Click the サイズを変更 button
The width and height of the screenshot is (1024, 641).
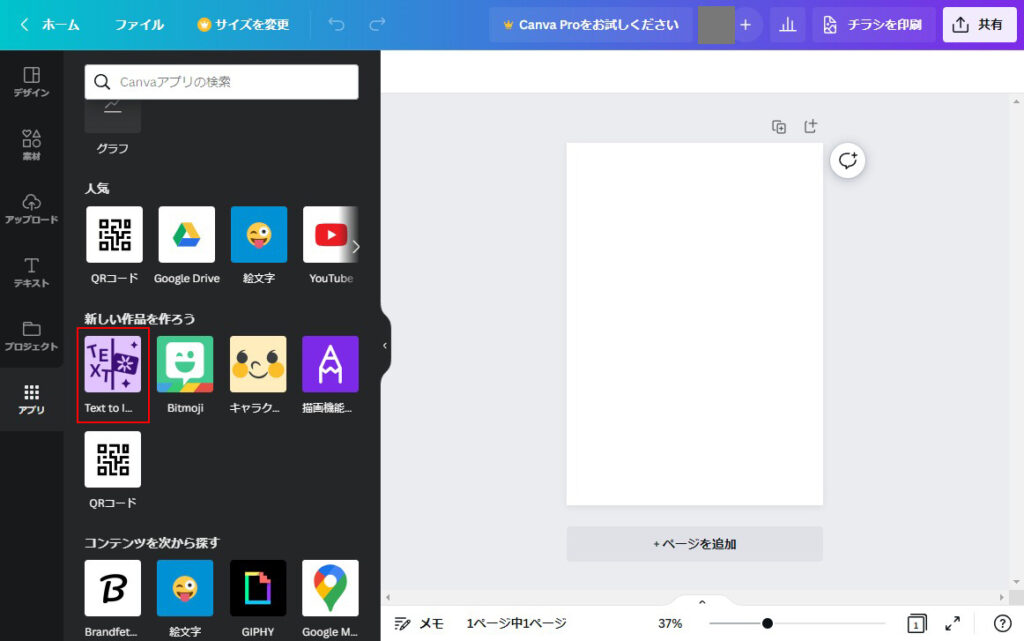243,25
